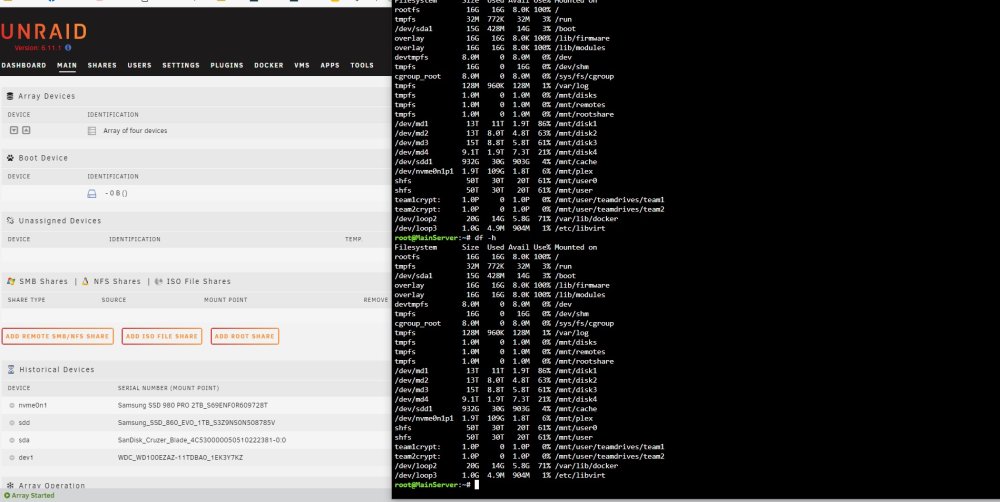1000x502 pixels.
Task: Click the 'Array Devices' section title
Action: click(x=47, y=96)
